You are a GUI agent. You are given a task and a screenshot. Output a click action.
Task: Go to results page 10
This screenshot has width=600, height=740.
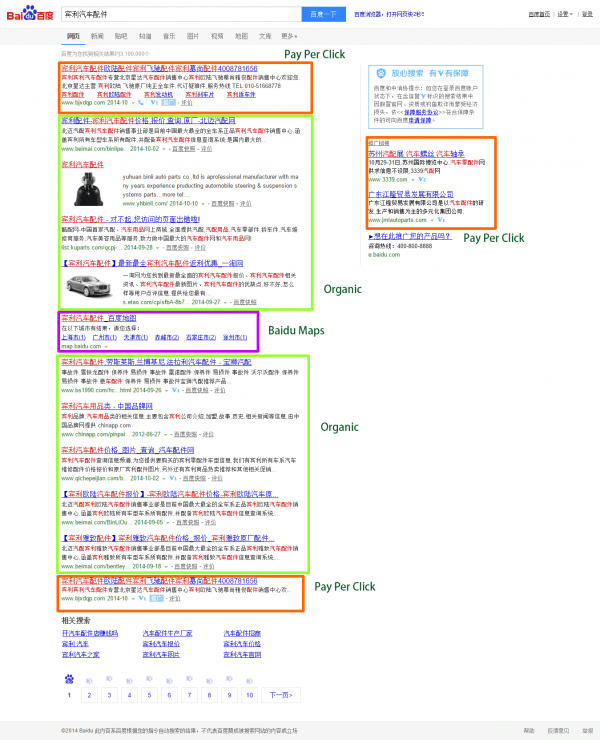click(250, 695)
